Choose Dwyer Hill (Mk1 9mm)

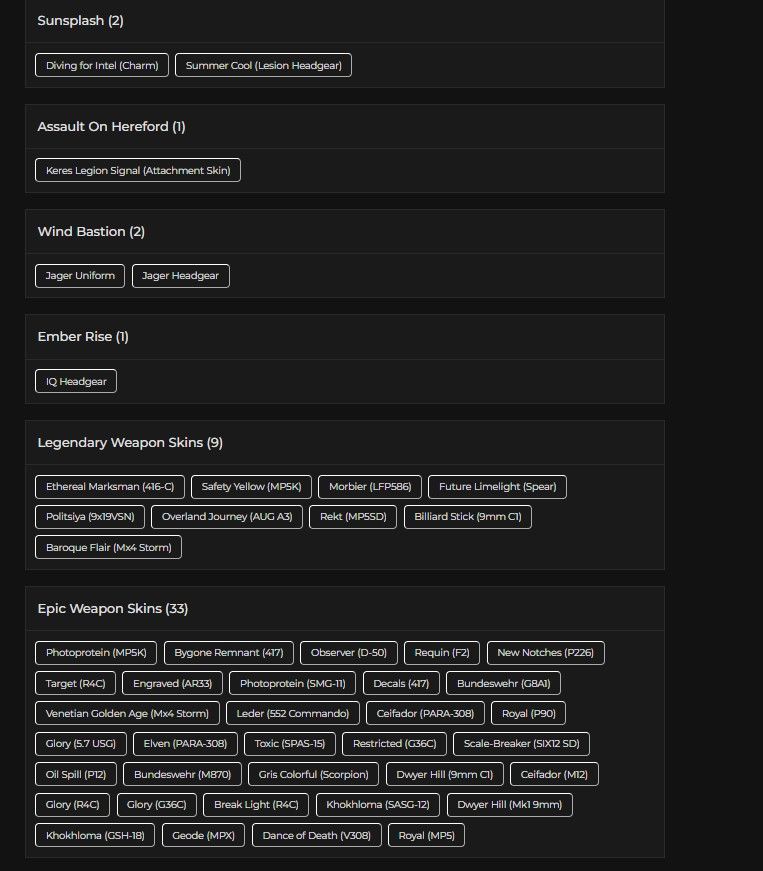510,804
